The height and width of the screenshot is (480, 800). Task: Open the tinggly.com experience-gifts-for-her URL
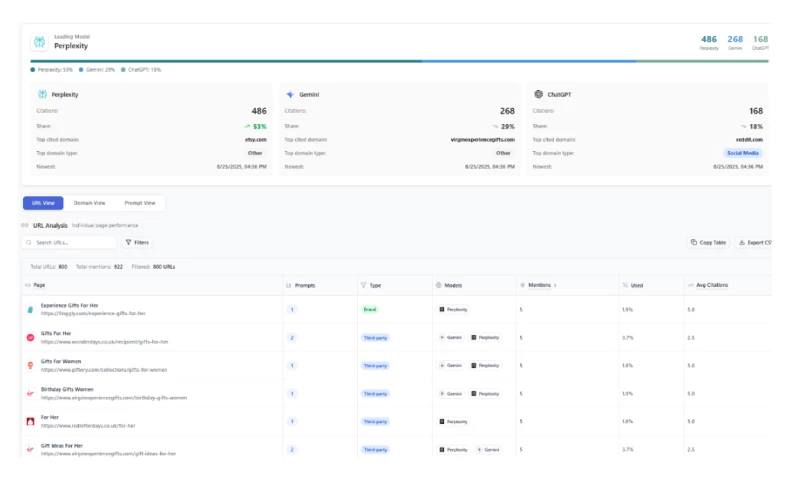(x=93, y=314)
